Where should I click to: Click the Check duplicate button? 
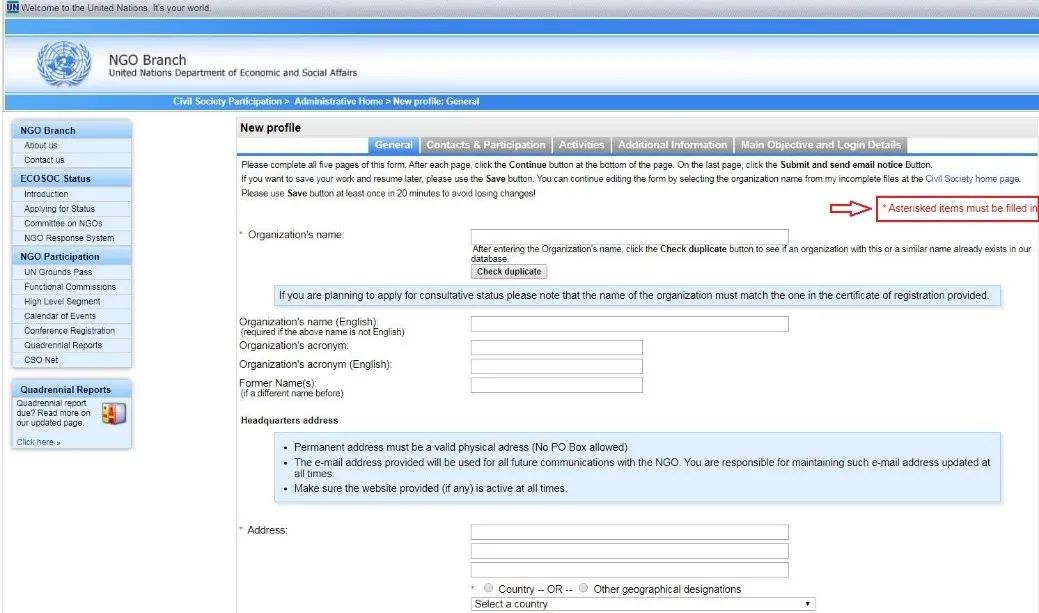pos(509,272)
